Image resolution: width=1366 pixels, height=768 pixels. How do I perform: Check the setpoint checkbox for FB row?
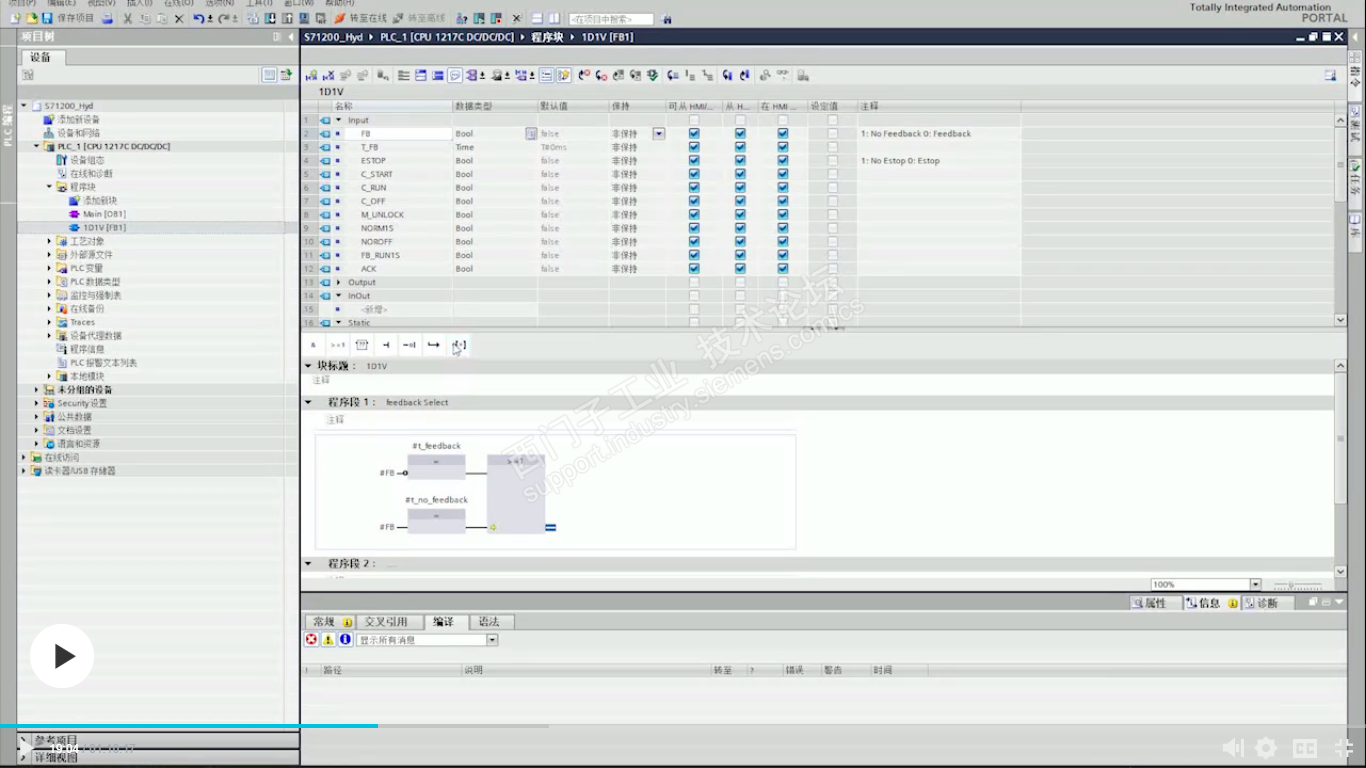click(x=832, y=133)
